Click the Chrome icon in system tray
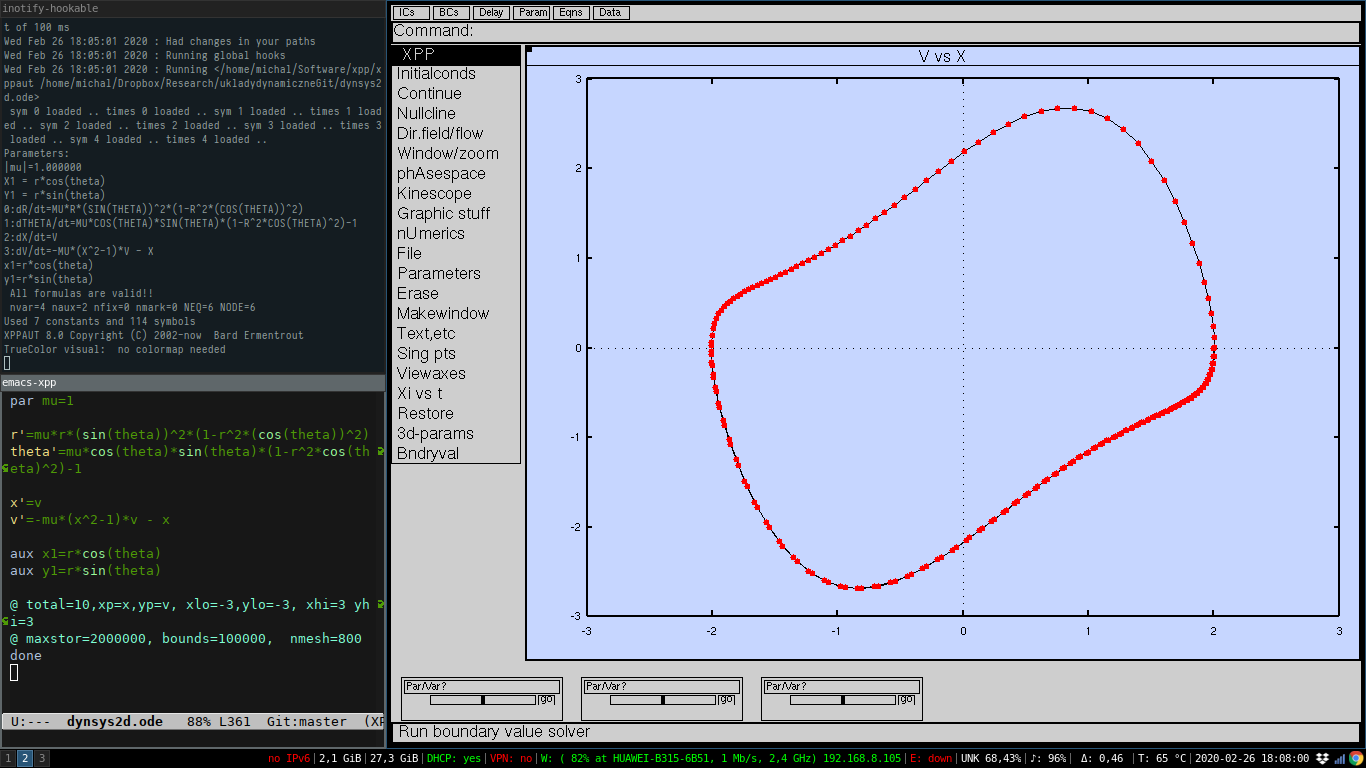This screenshot has height=768, width=1366. [x=1356, y=759]
